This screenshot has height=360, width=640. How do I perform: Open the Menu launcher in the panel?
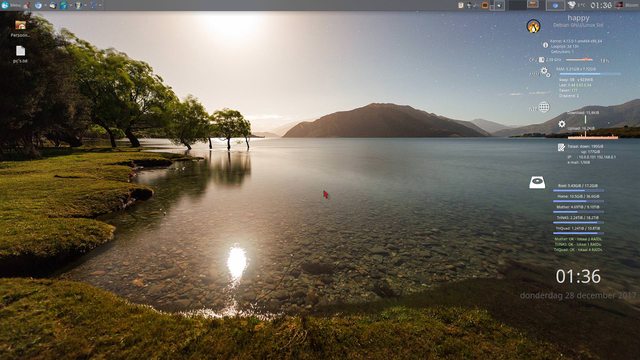[11, 5]
